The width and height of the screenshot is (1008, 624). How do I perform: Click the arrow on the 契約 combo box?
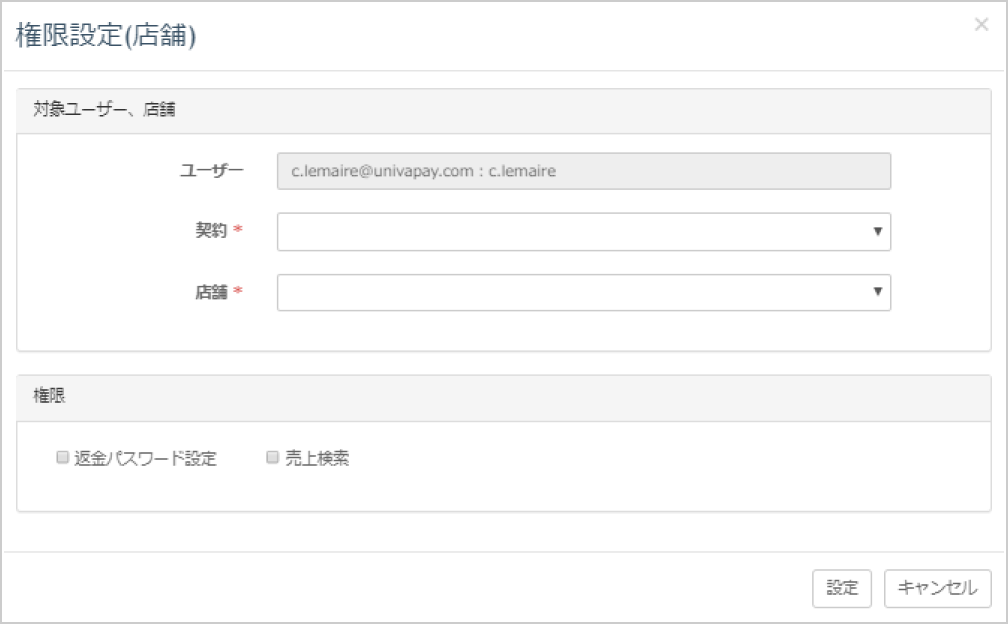pos(877,232)
